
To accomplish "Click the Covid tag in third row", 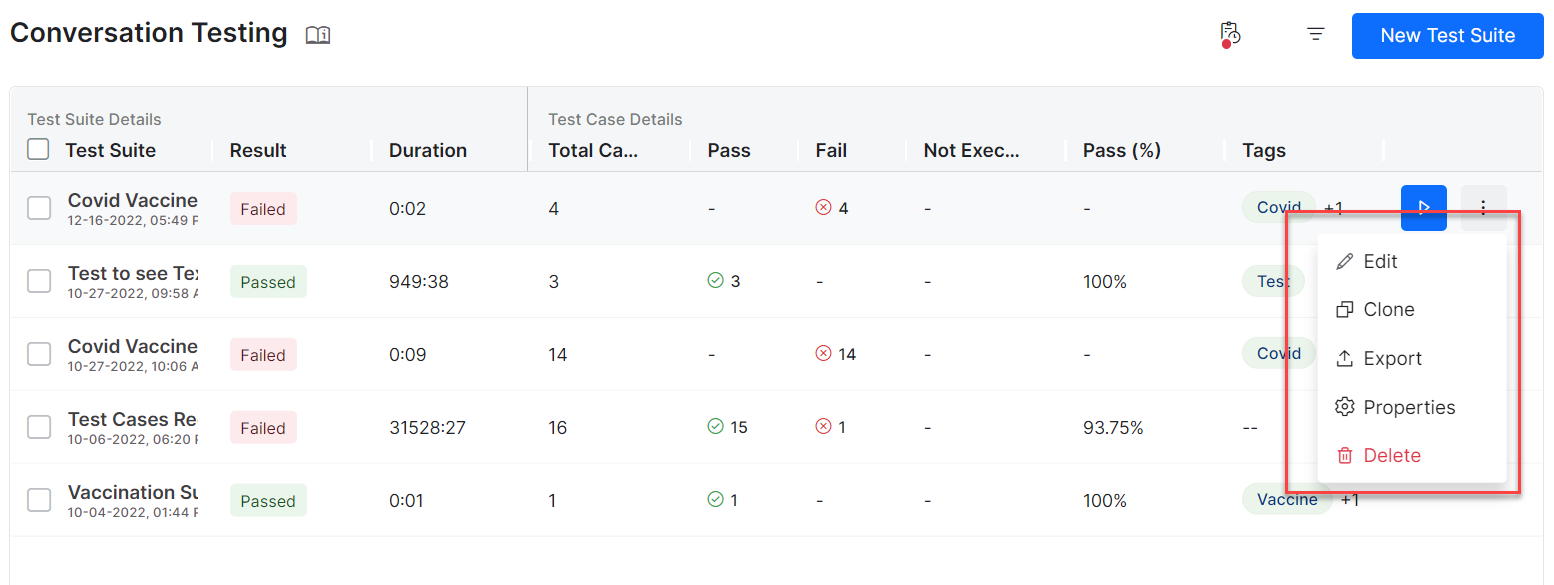I will [x=1278, y=353].
